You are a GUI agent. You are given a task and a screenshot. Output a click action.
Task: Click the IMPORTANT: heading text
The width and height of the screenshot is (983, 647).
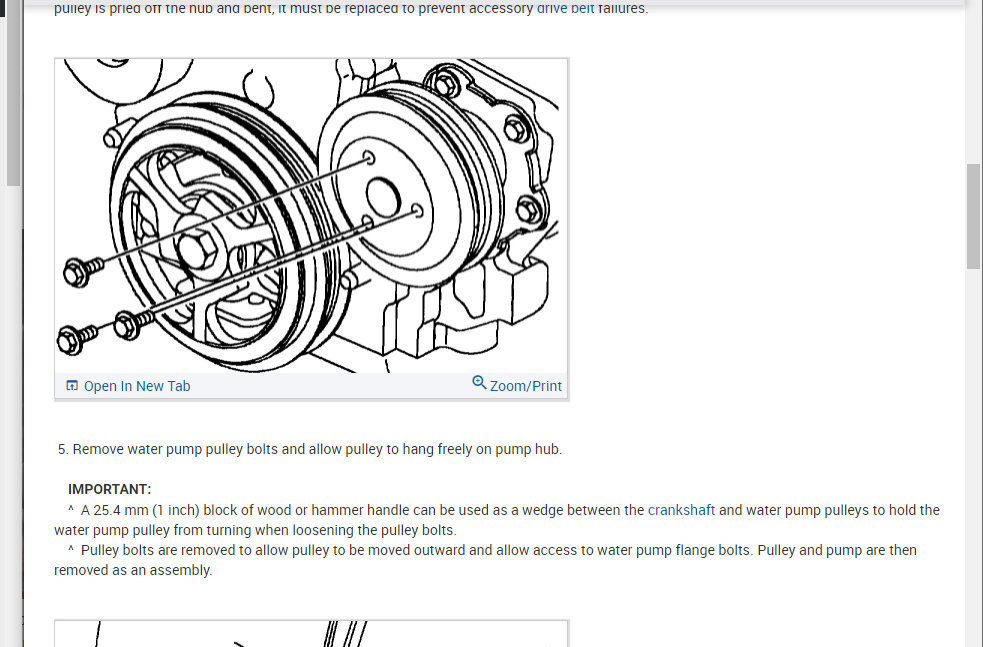pos(110,490)
